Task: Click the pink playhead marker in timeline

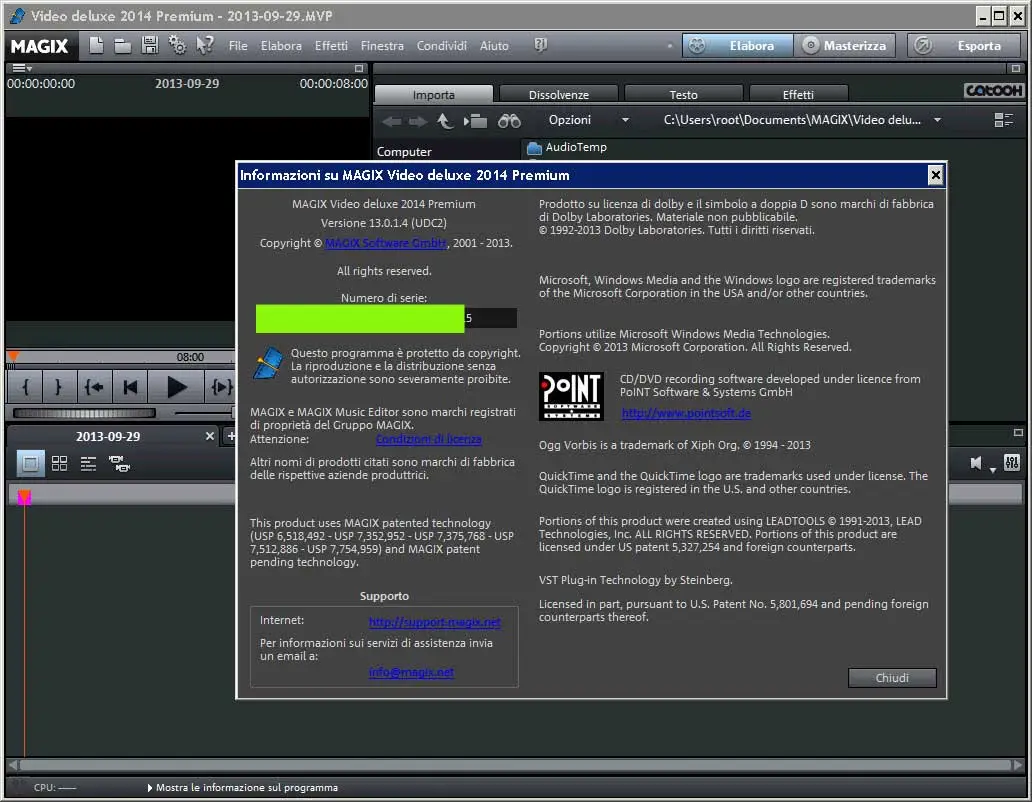Action: 24,497
